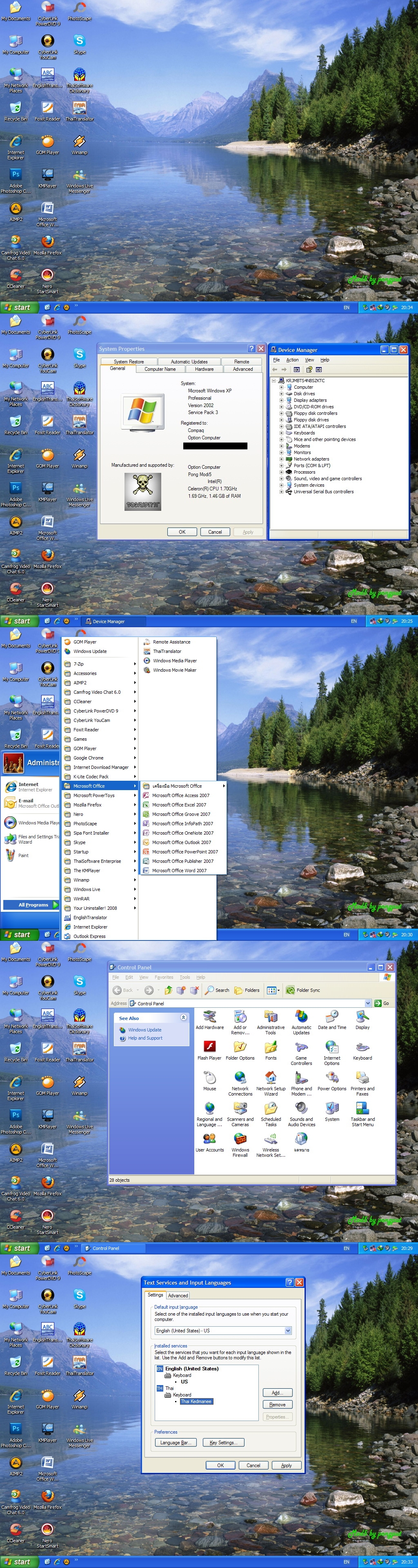Expand the Disk drives node

281,394
